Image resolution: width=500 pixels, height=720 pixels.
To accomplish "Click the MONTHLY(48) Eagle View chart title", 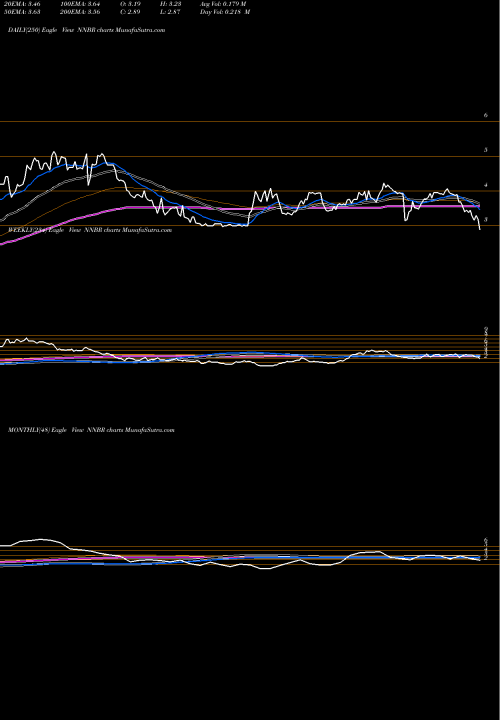I will pyautogui.click(x=91, y=430).
